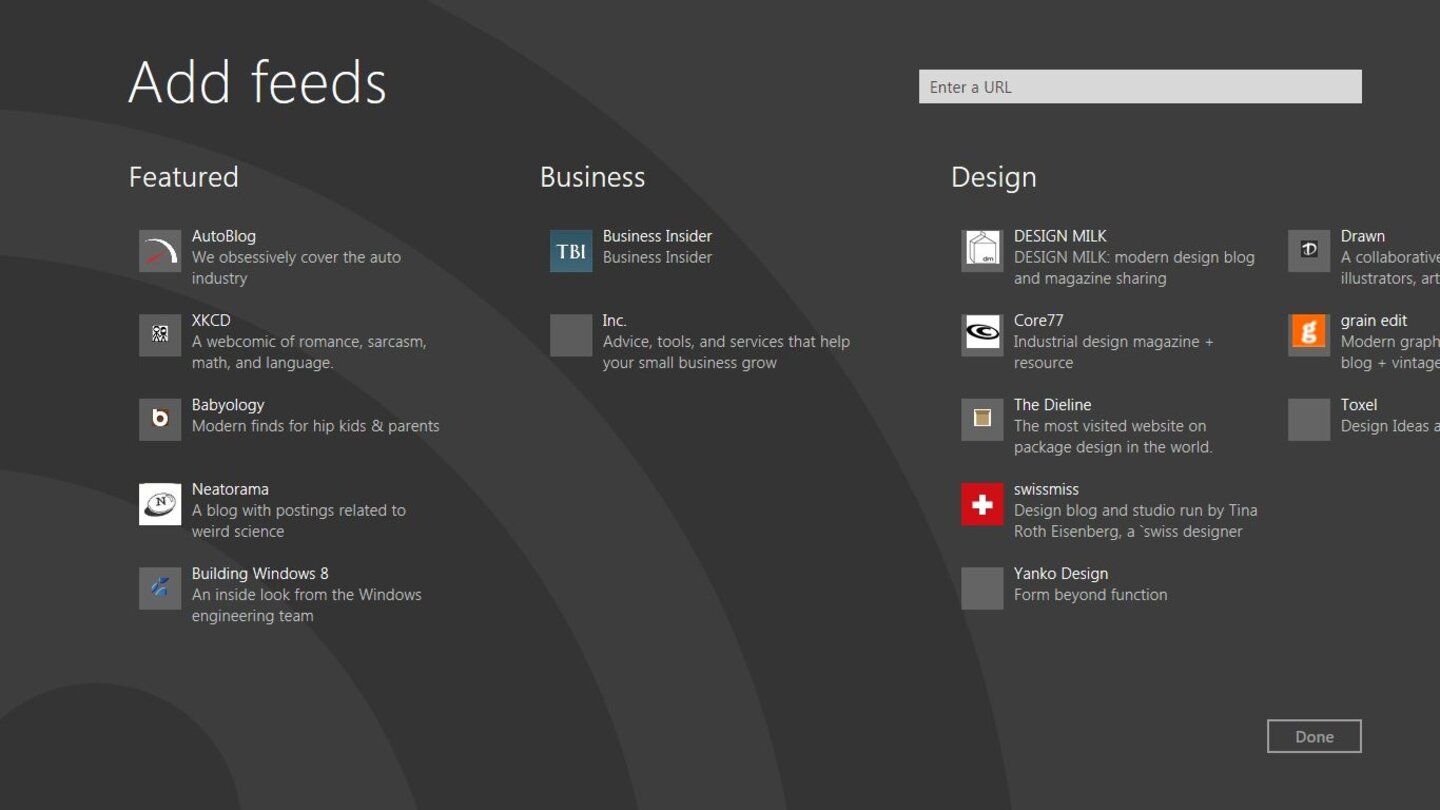Click the Enter a URL field

tap(1140, 87)
